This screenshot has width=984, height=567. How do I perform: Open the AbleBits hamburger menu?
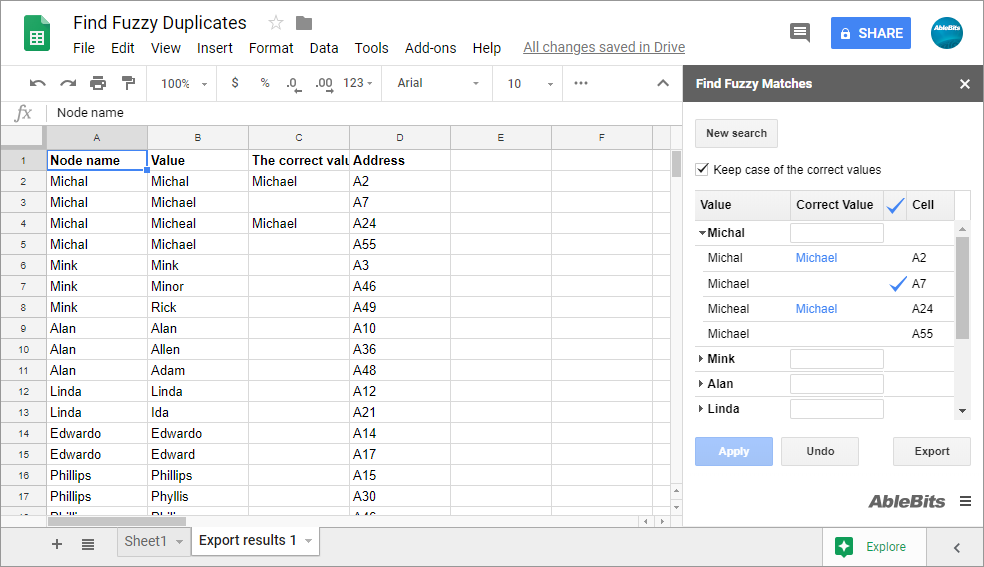(965, 501)
